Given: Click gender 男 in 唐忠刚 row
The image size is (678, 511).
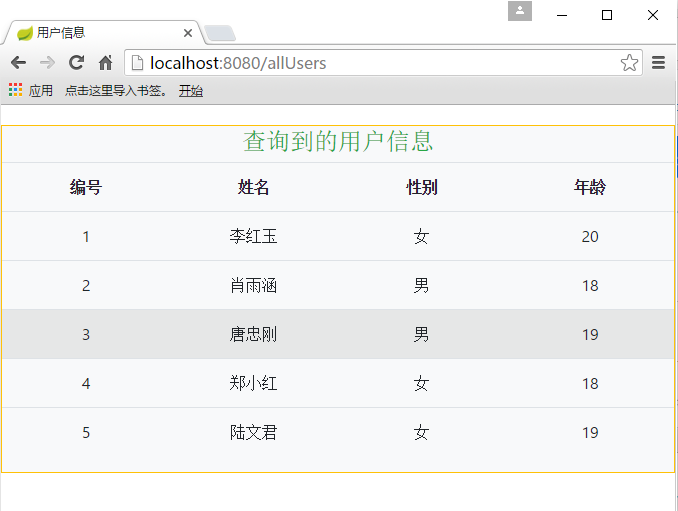Looking at the screenshot, I should pyautogui.click(x=421, y=334).
